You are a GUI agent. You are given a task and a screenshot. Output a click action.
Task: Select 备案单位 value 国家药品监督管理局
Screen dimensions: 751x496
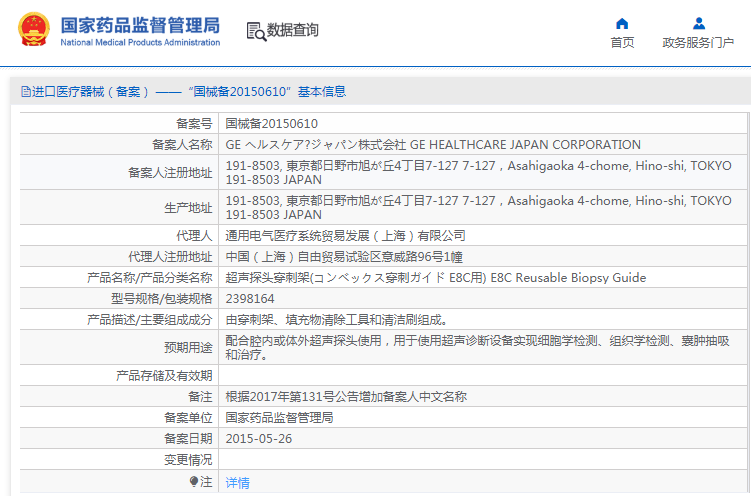click(x=279, y=417)
